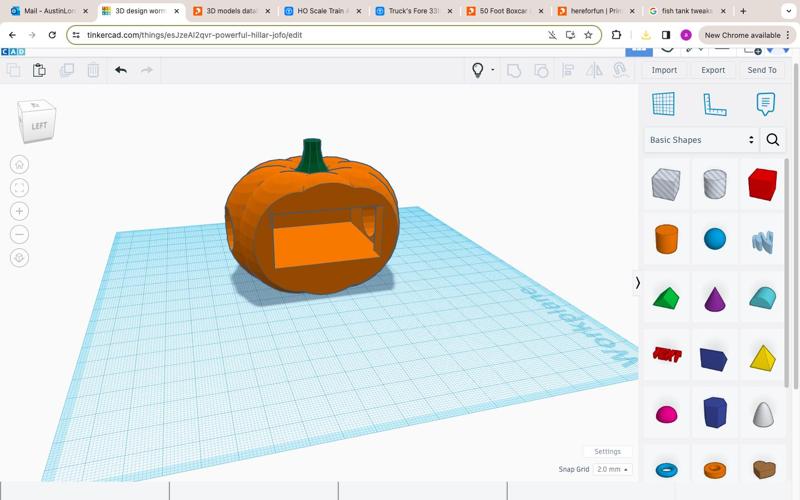Open the Snap Grid 2.0 mm dropdown

pos(612,469)
